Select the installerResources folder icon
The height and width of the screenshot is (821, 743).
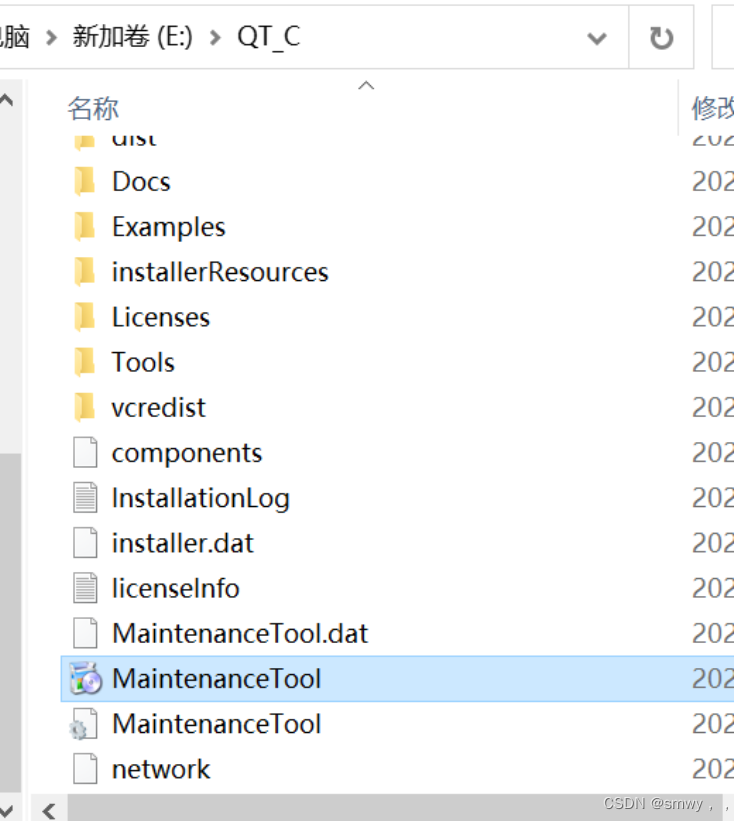coord(86,271)
